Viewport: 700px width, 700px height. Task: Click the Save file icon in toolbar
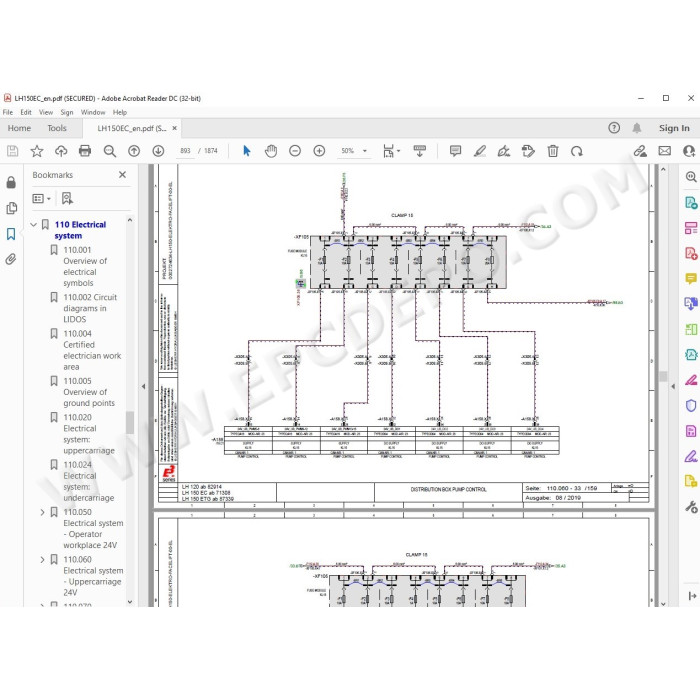(x=12, y=151)
